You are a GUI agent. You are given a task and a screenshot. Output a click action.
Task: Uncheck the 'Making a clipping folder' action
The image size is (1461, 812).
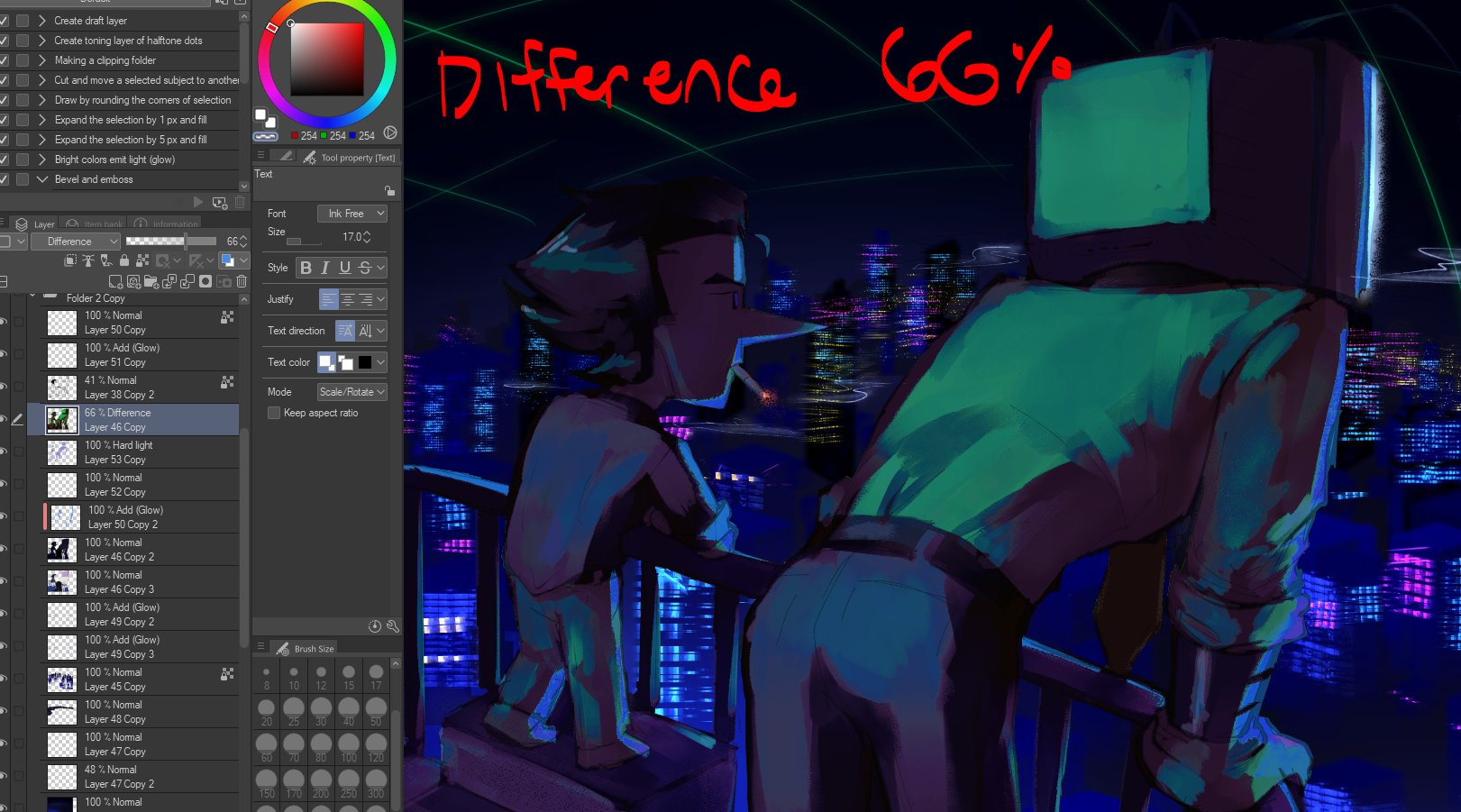click(x=5, y=60)
